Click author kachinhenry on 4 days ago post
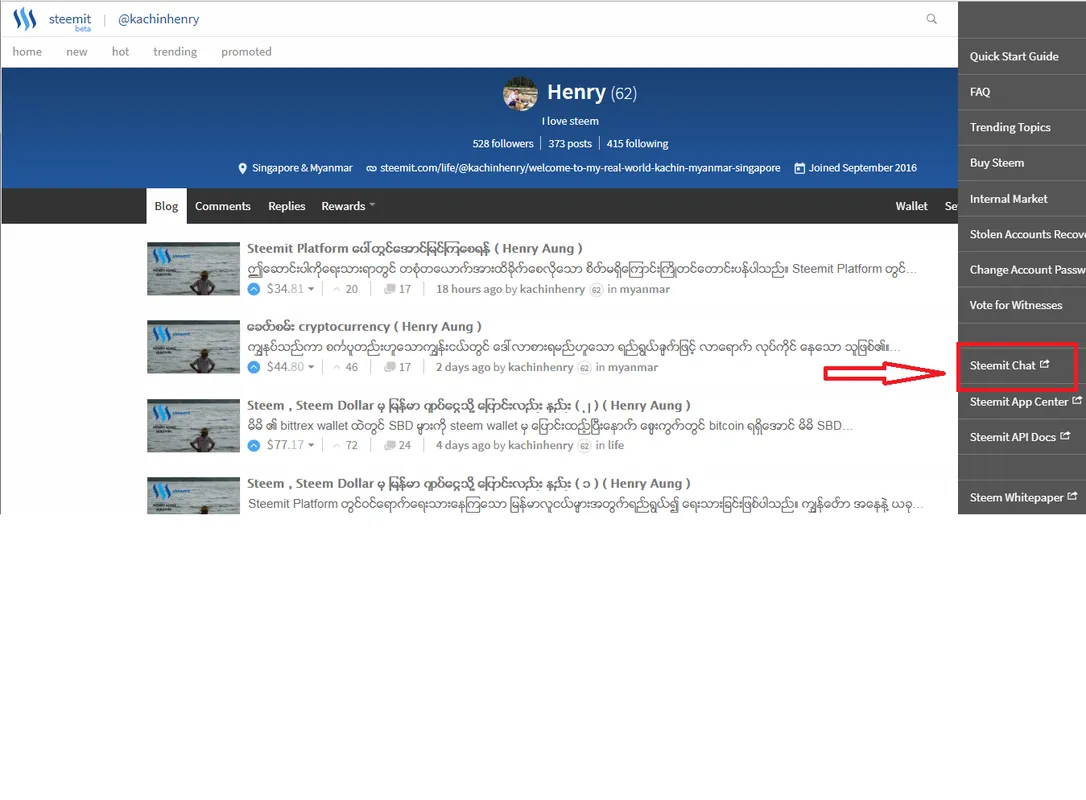Screen dimensions: 1086x800 point(540,445)
